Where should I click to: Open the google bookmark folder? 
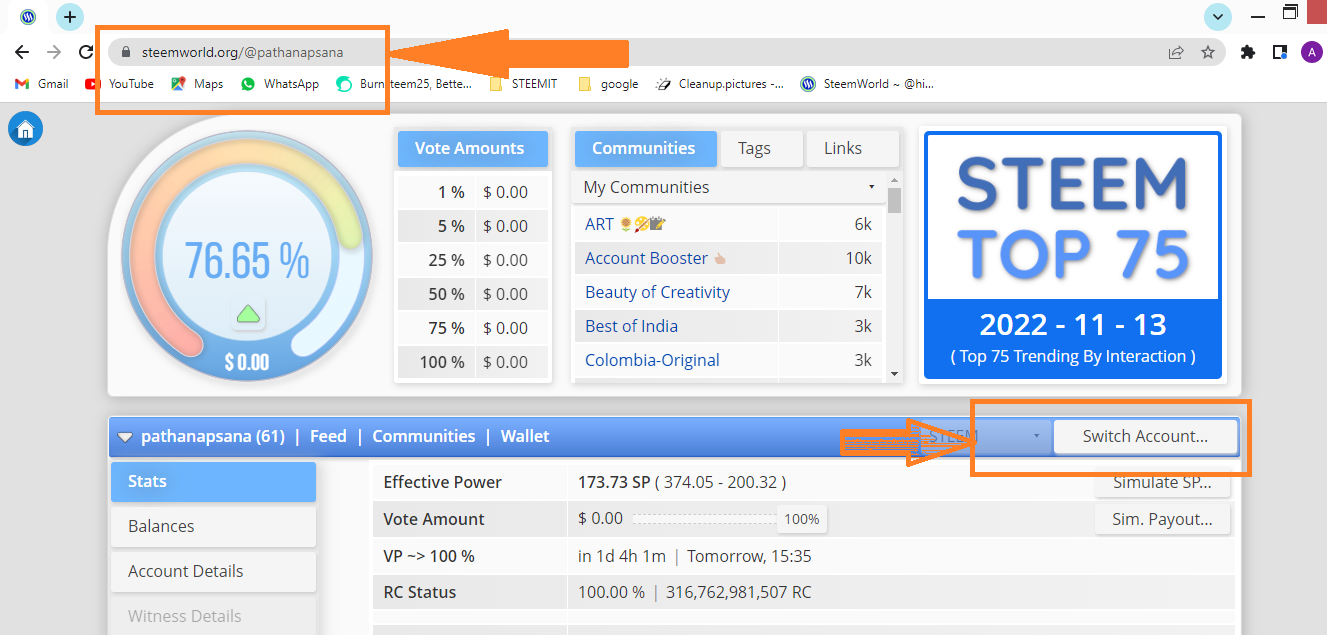pyautogui.click(x=608, y=84)
